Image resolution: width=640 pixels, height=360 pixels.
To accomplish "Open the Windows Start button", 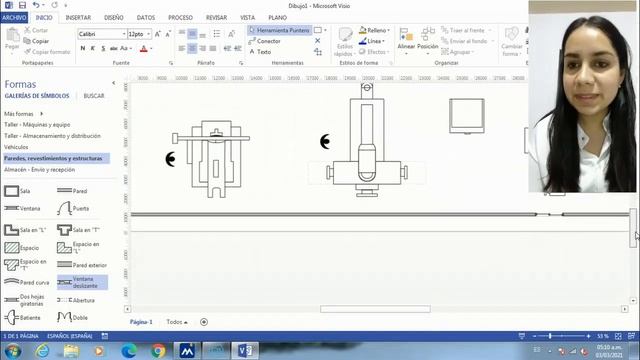I will (13, 351).
